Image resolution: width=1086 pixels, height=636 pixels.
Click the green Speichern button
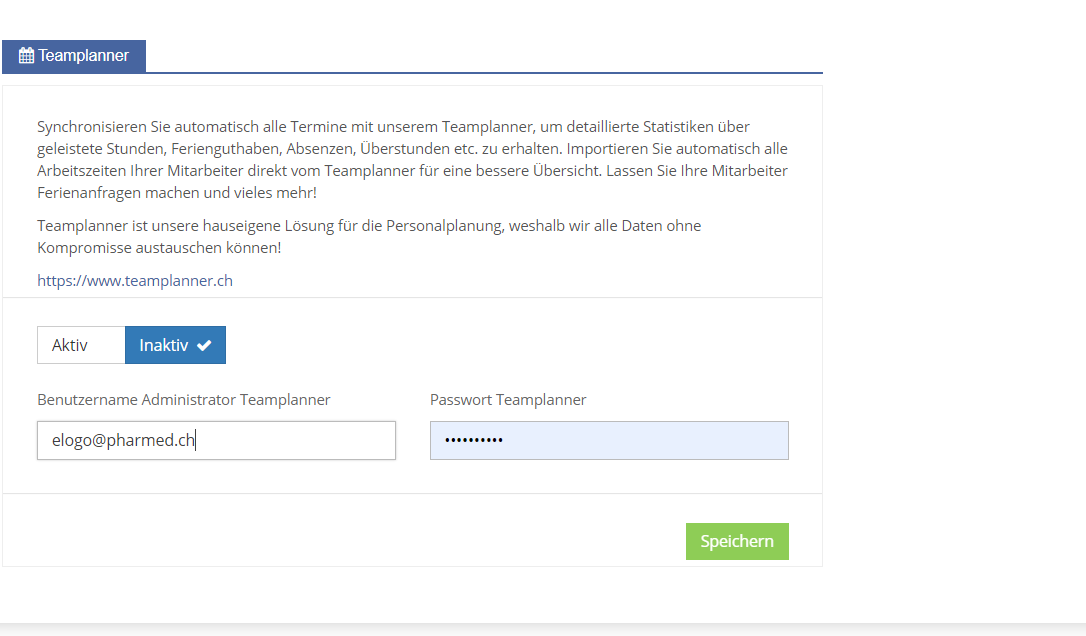tap(737, 541)
